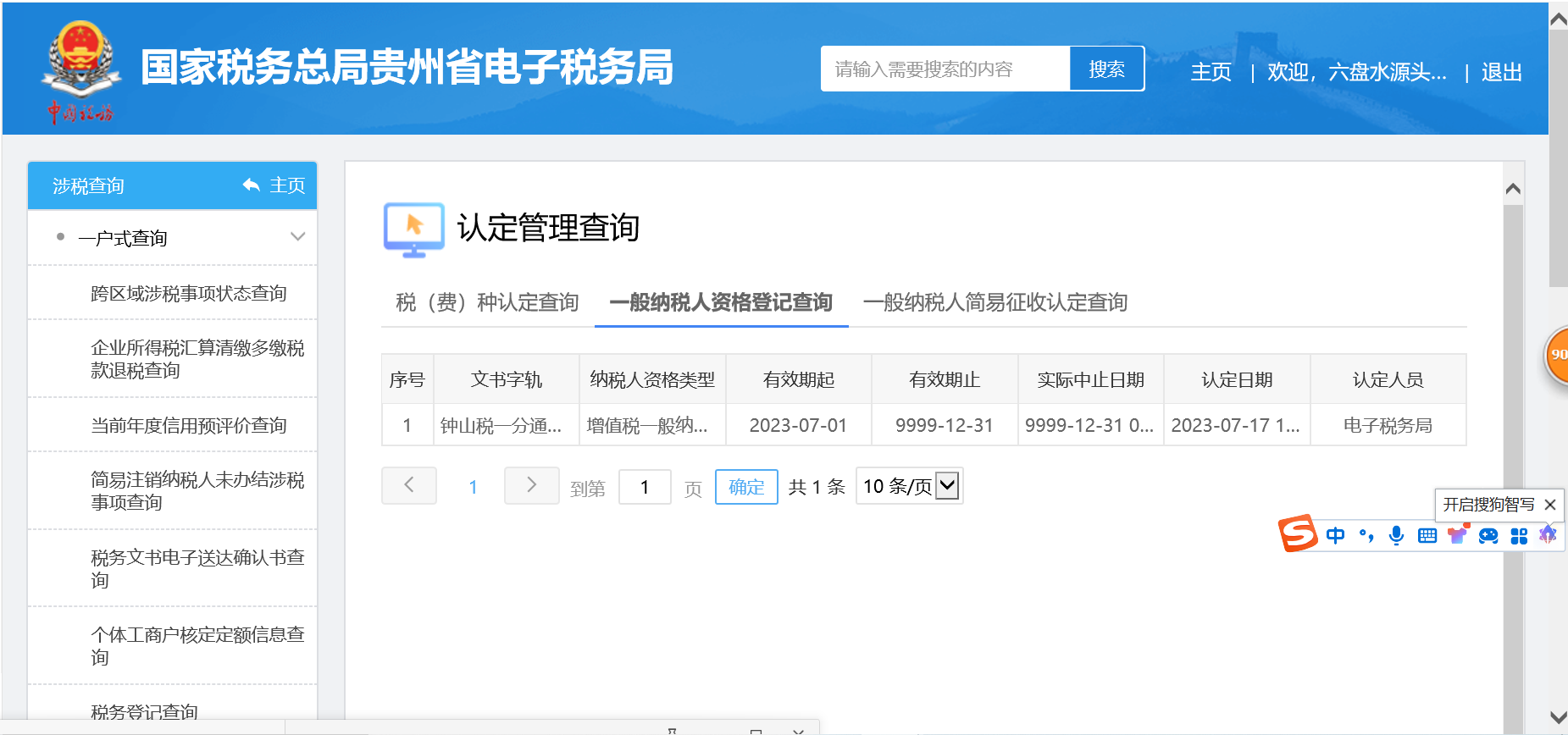The height and width of the screenshot is (735, 1568).
Task: Click 退出 to log out
Action: coord(1501,72)
